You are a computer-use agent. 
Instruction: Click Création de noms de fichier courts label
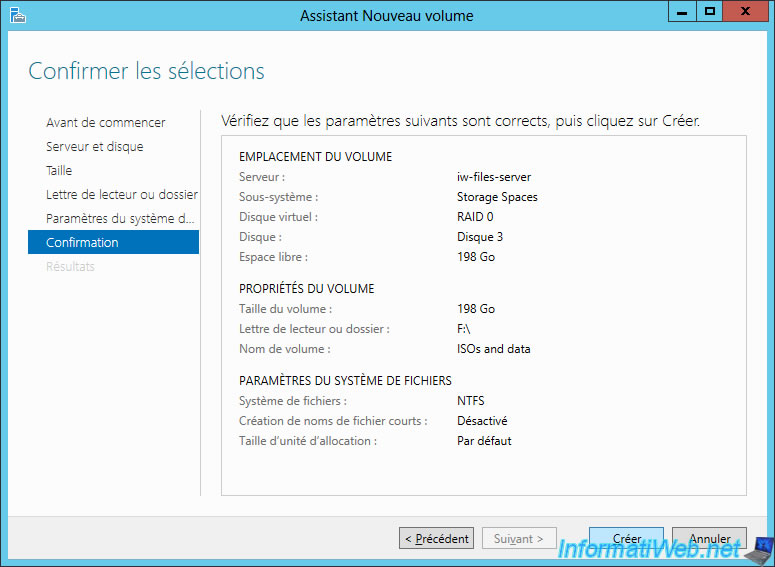[333, 421]
